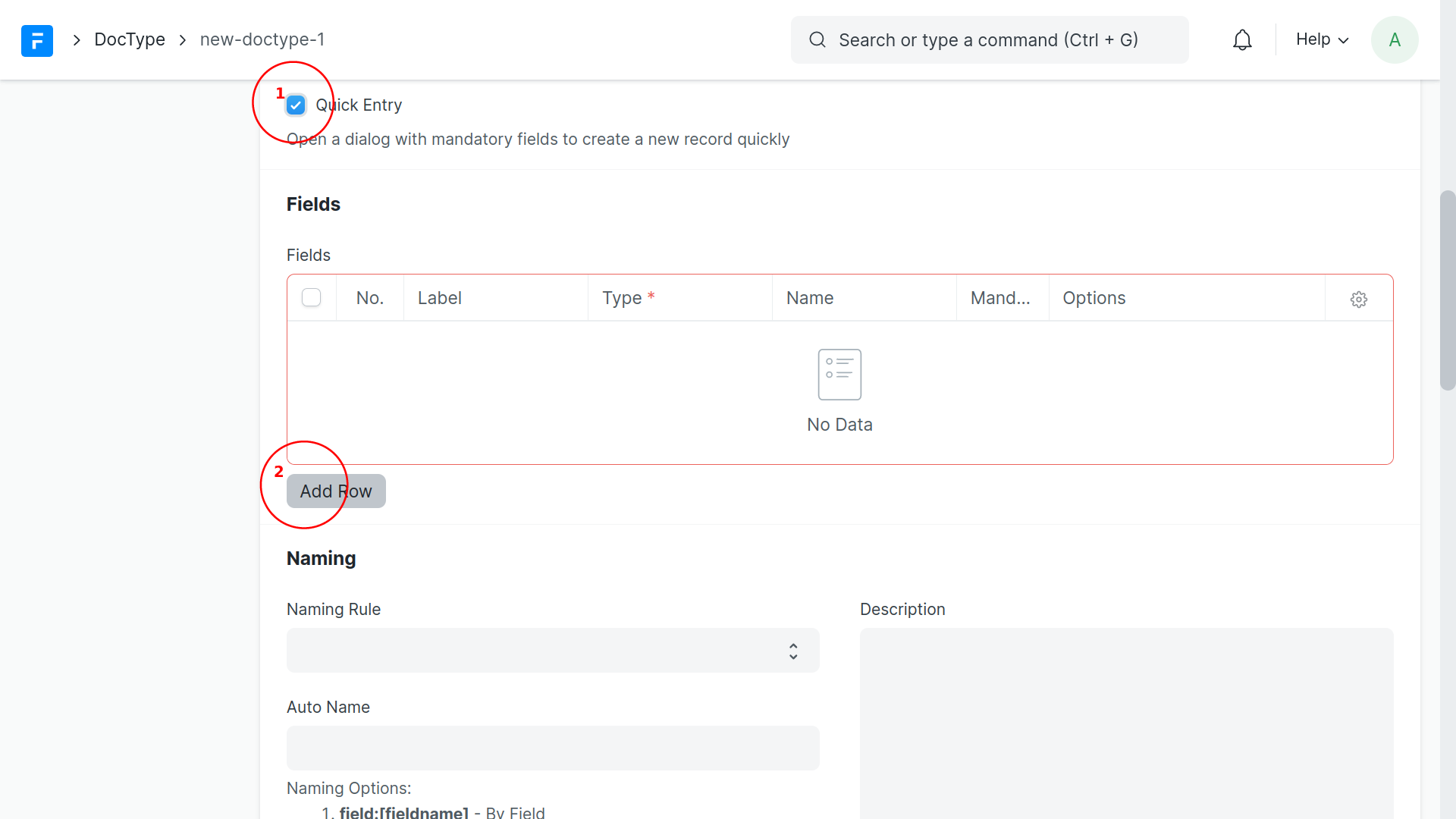
Task: Go to the DocType breadcrumb
Action: 130,40
